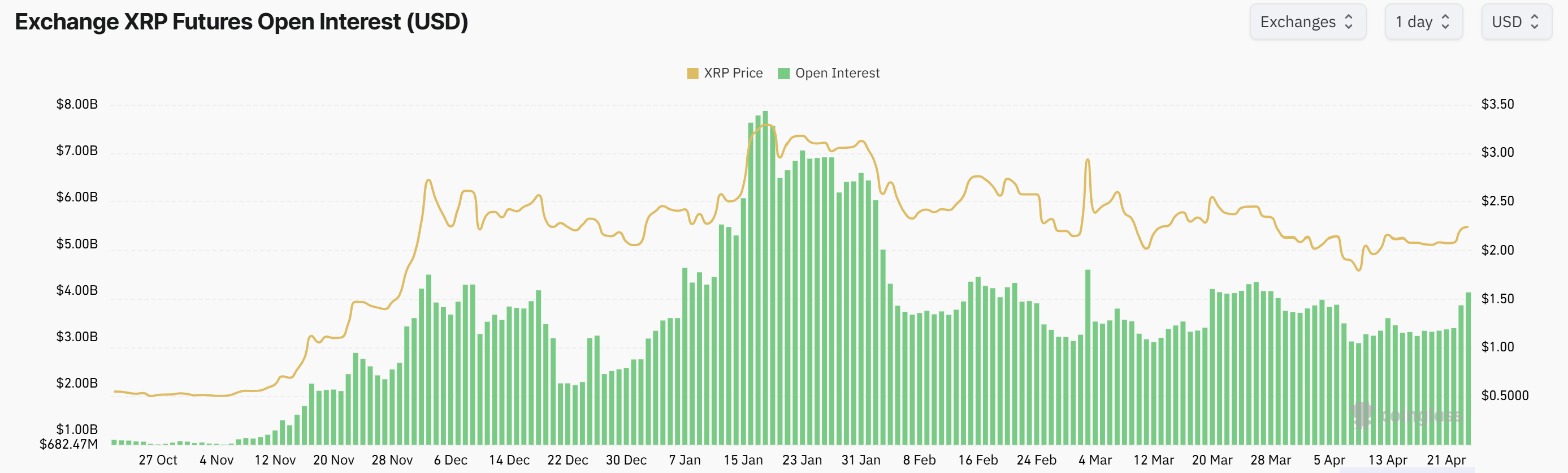Toggle the Open Interest series label
Screen dimensions: 1568x473
[837, 73]
